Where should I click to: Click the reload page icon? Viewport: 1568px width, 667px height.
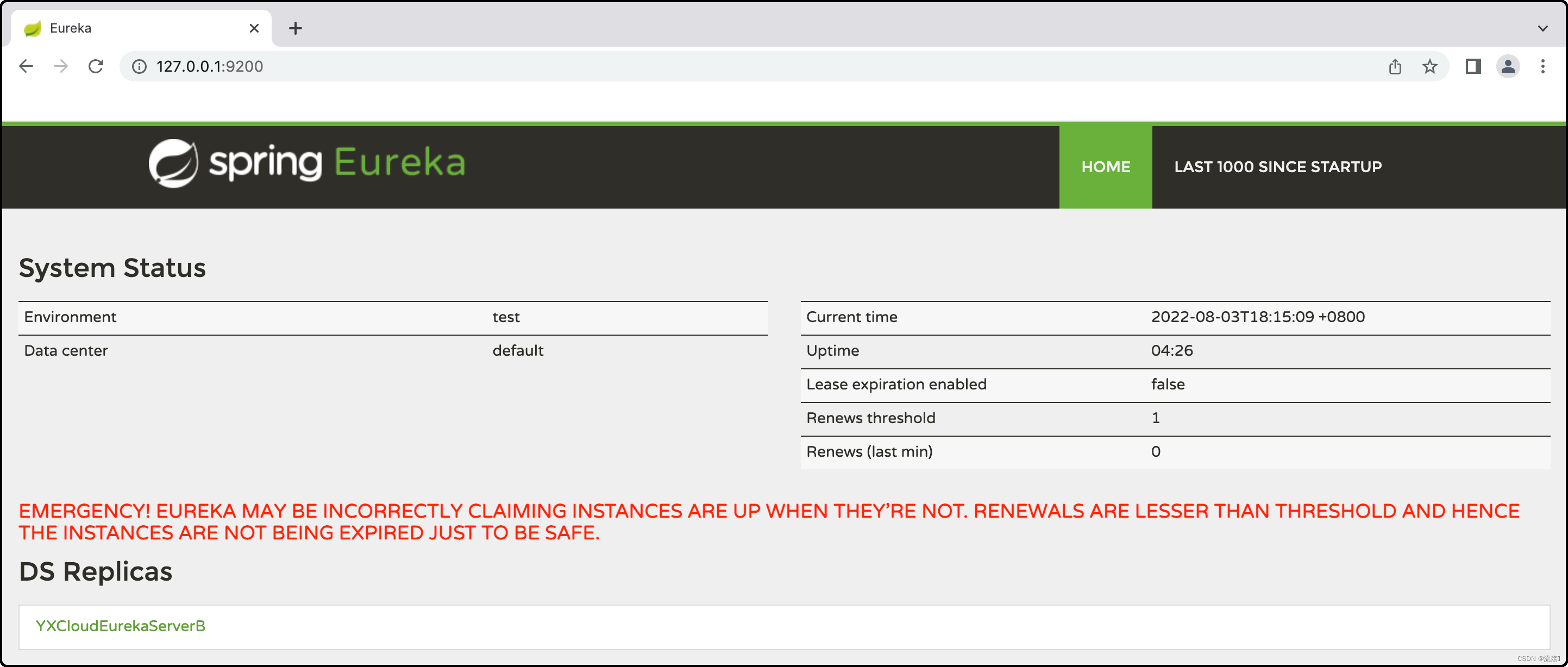point(96,66)
